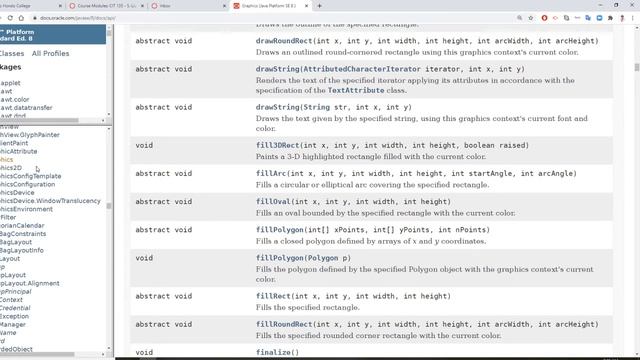Select the awt.color package
This screenshot has height=360, width=640.
[x=15, y=100]
